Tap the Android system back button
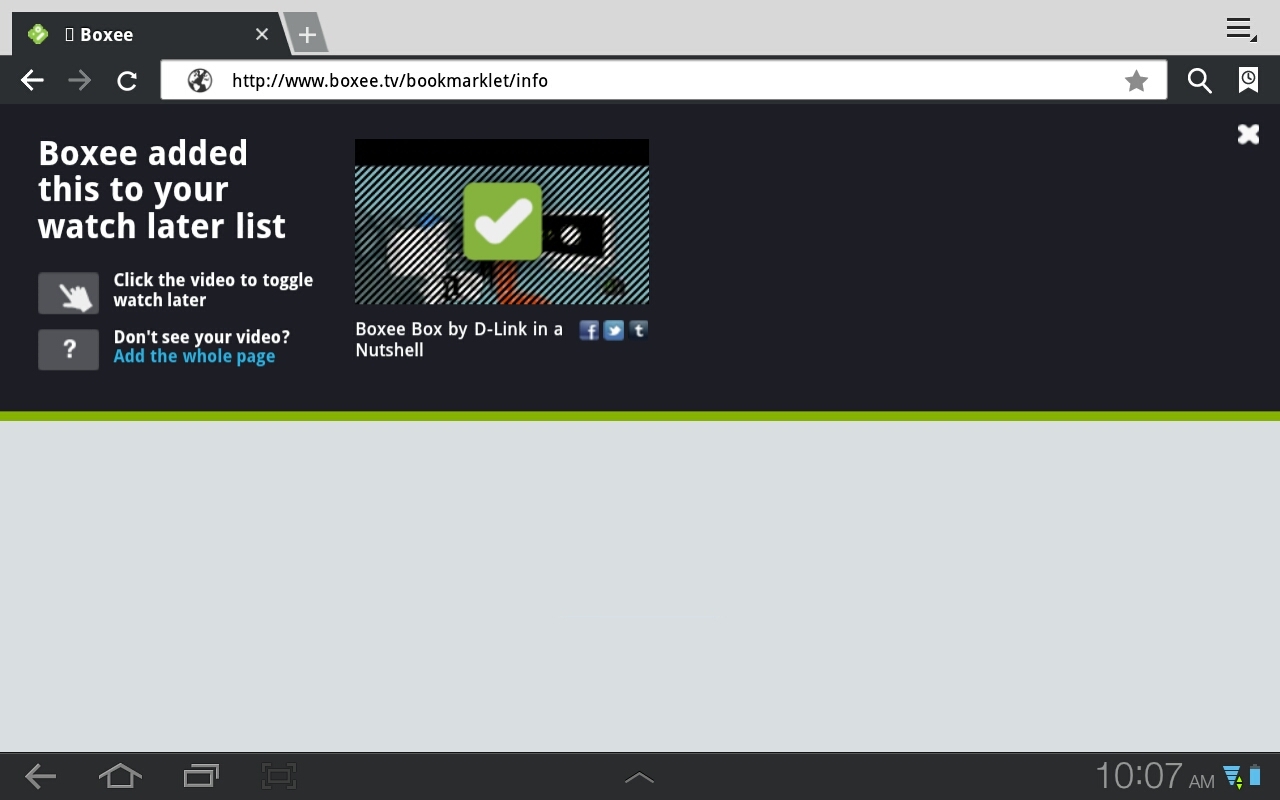Image resolution: width=1280 pixels, height=800 pixels. (x=40, y=776)
